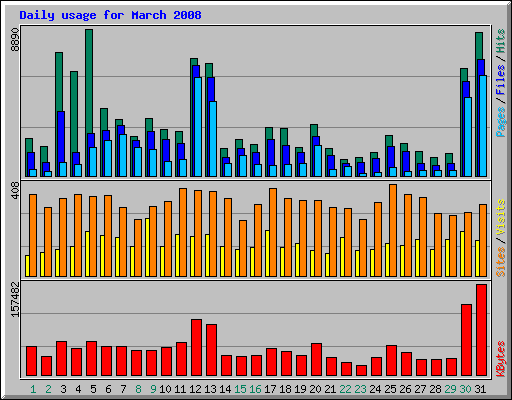Image resolution: width=512 pixels, height=400 pixels.
Task: Click day 1 on the date axis
Action: [x=33, y=389]
